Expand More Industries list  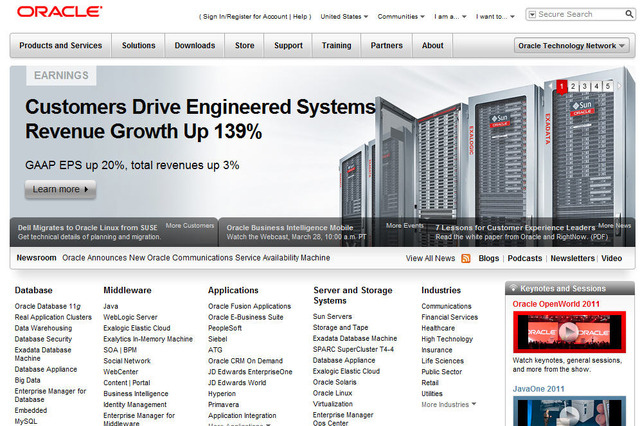(449, 404)
